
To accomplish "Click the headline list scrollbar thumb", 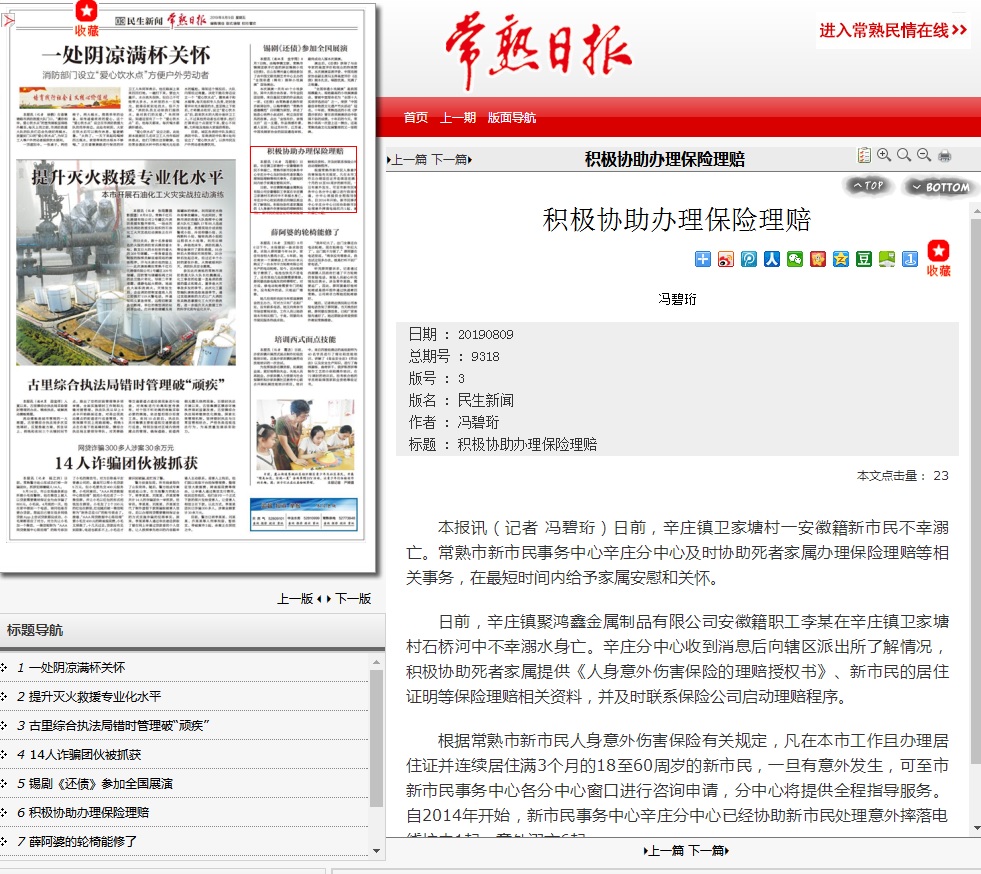I will (376, 738).
